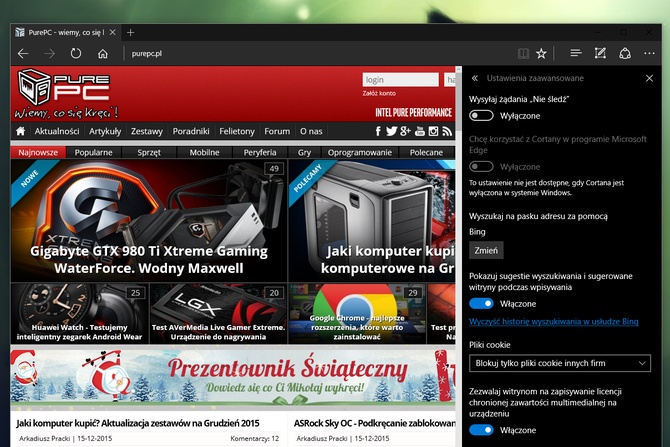Open 'Jaki komputer kupić' featured thumbnail
The width and height of the screenshot is (670, 447).
[372, 221]
